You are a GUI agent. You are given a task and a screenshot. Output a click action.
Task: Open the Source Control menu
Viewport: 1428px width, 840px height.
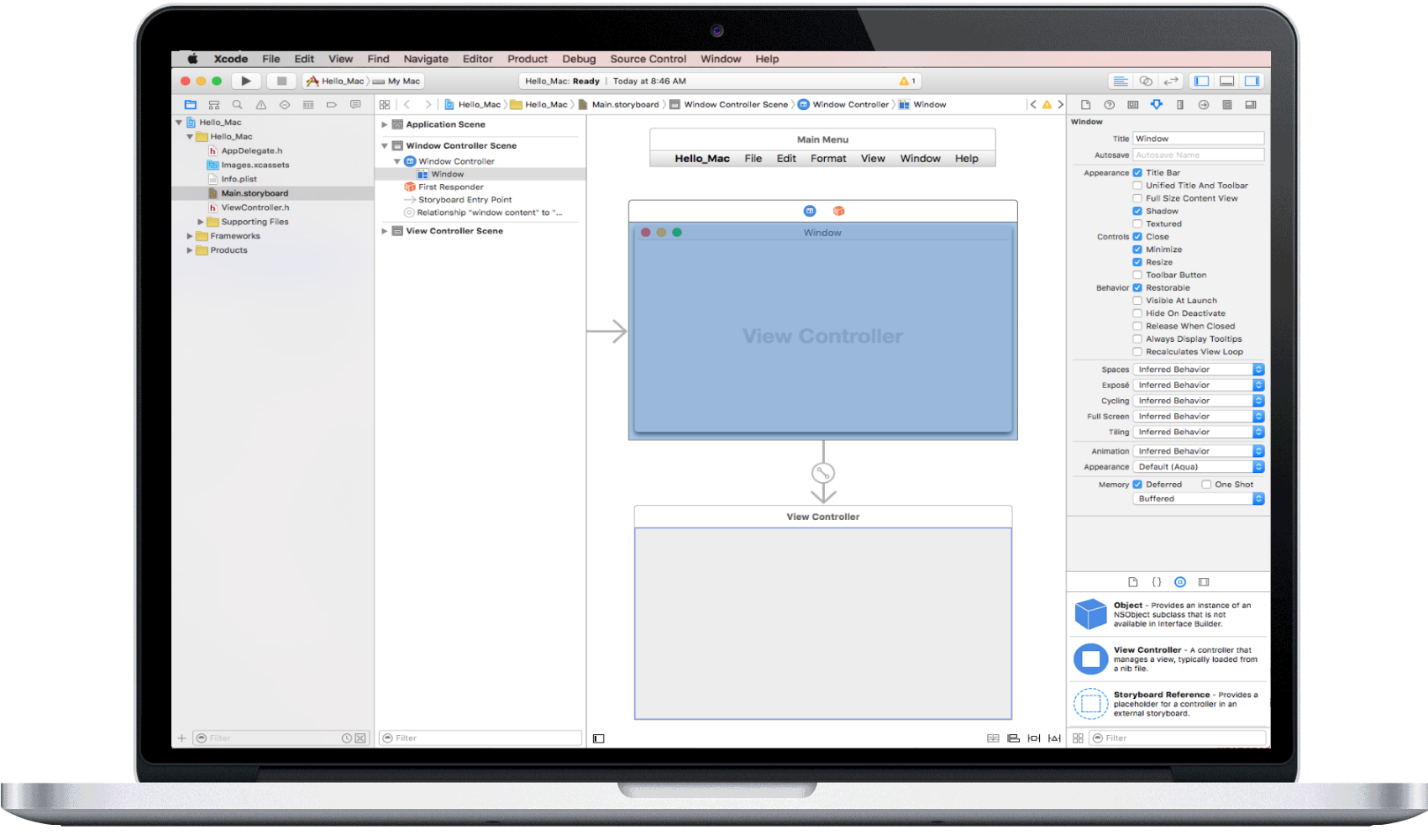(x=648, y=59)
